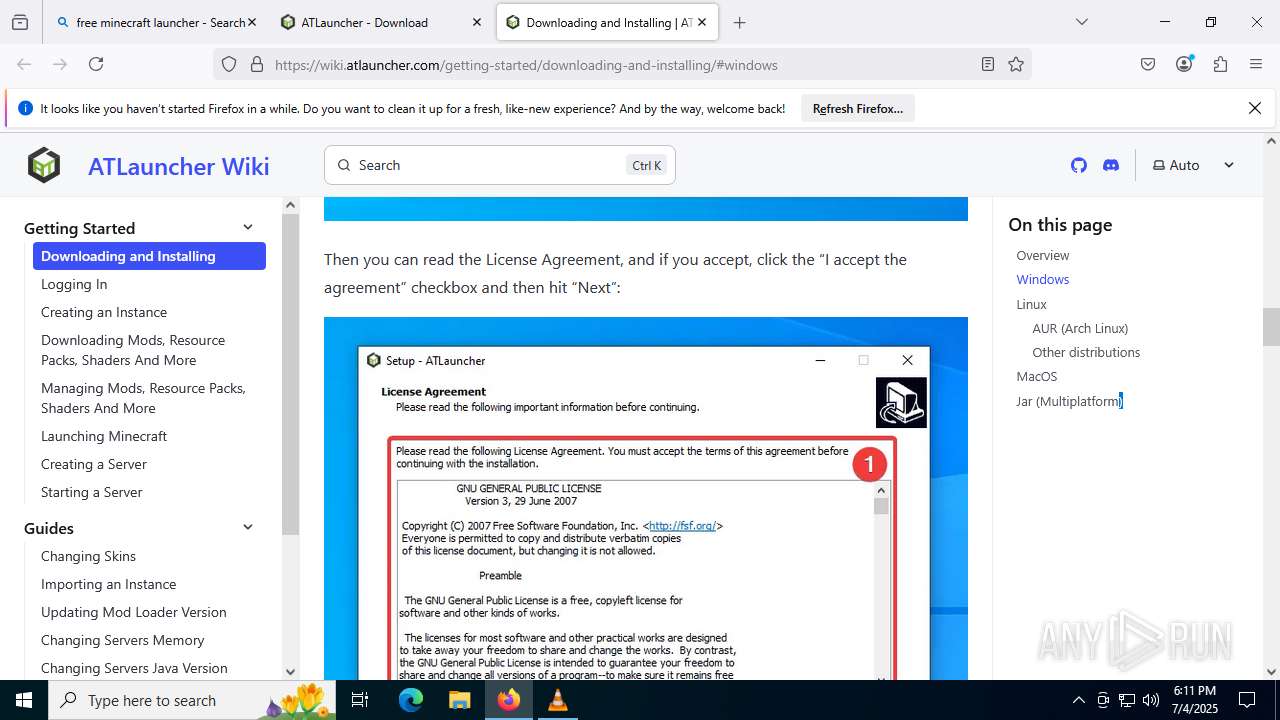This screenshot has height=720, width=1280.
Task: List all tabs dropdown arrow
Action: pyautogui.click(x=1081, y=22)
